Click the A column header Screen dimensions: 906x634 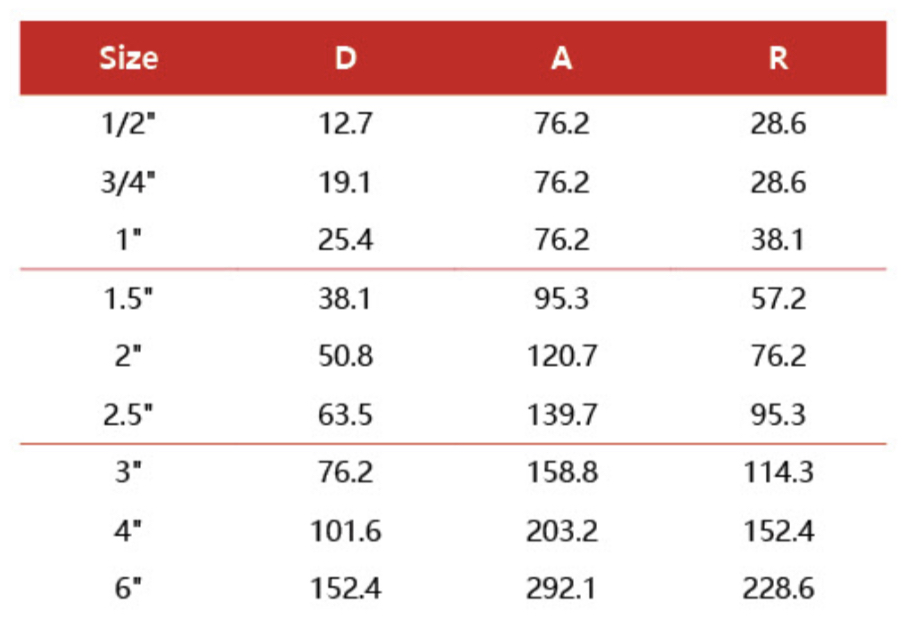coord(562,58)
